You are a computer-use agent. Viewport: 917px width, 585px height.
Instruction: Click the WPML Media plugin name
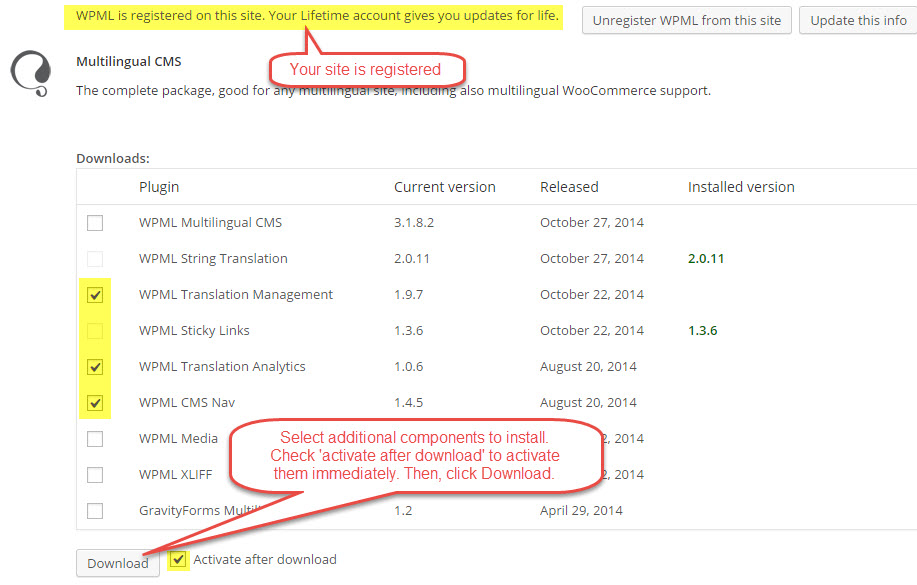pos(178,439)
